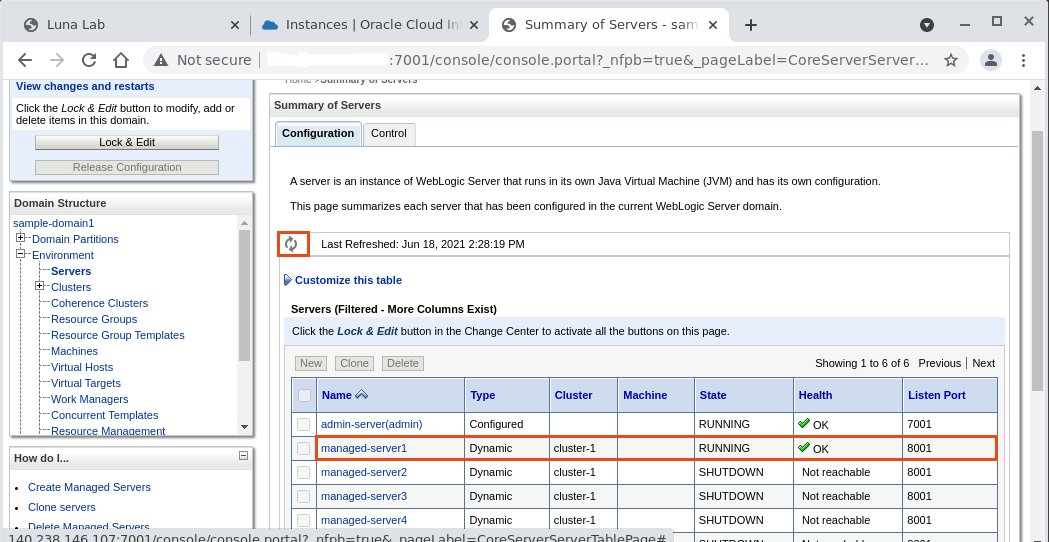The height and width of the screenshot is (542, 1049).
Task: Open Resource Group Templates in the tree
Action: (118, 335)
